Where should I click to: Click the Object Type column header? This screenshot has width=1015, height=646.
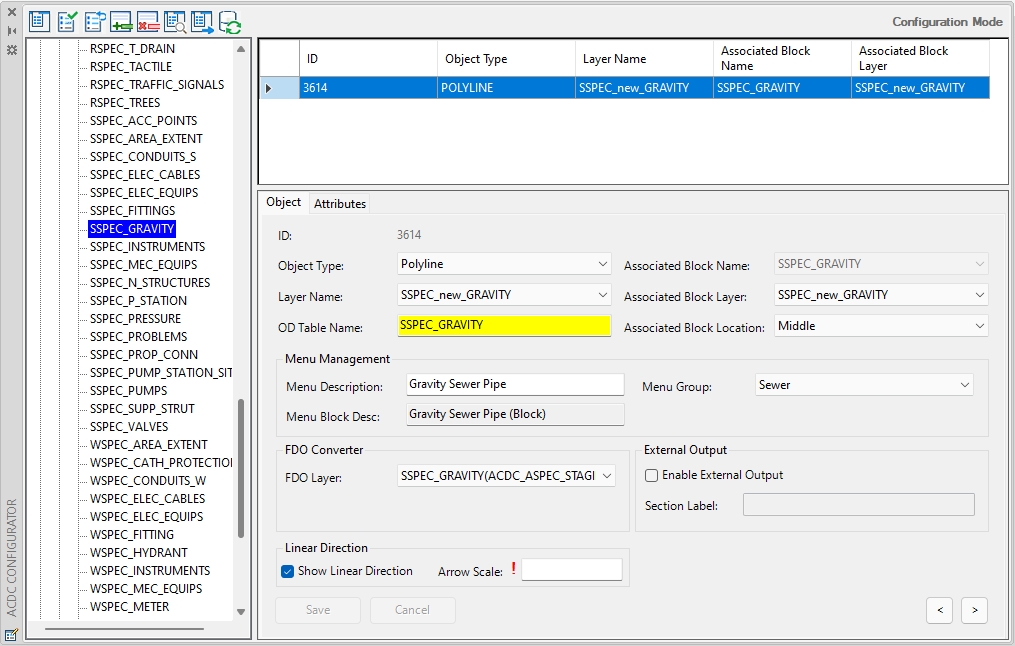point(506,58)
